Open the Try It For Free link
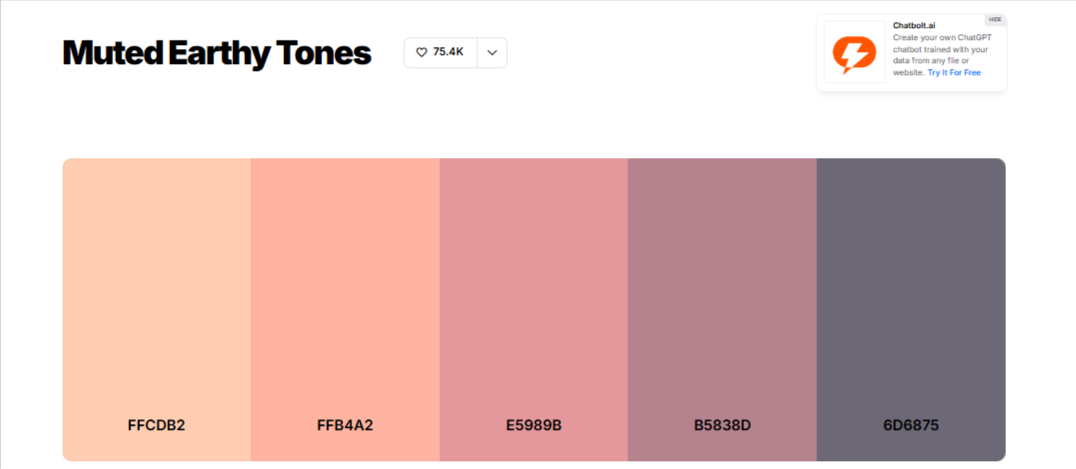This screenshot has width=1076, height=469. 953,73
